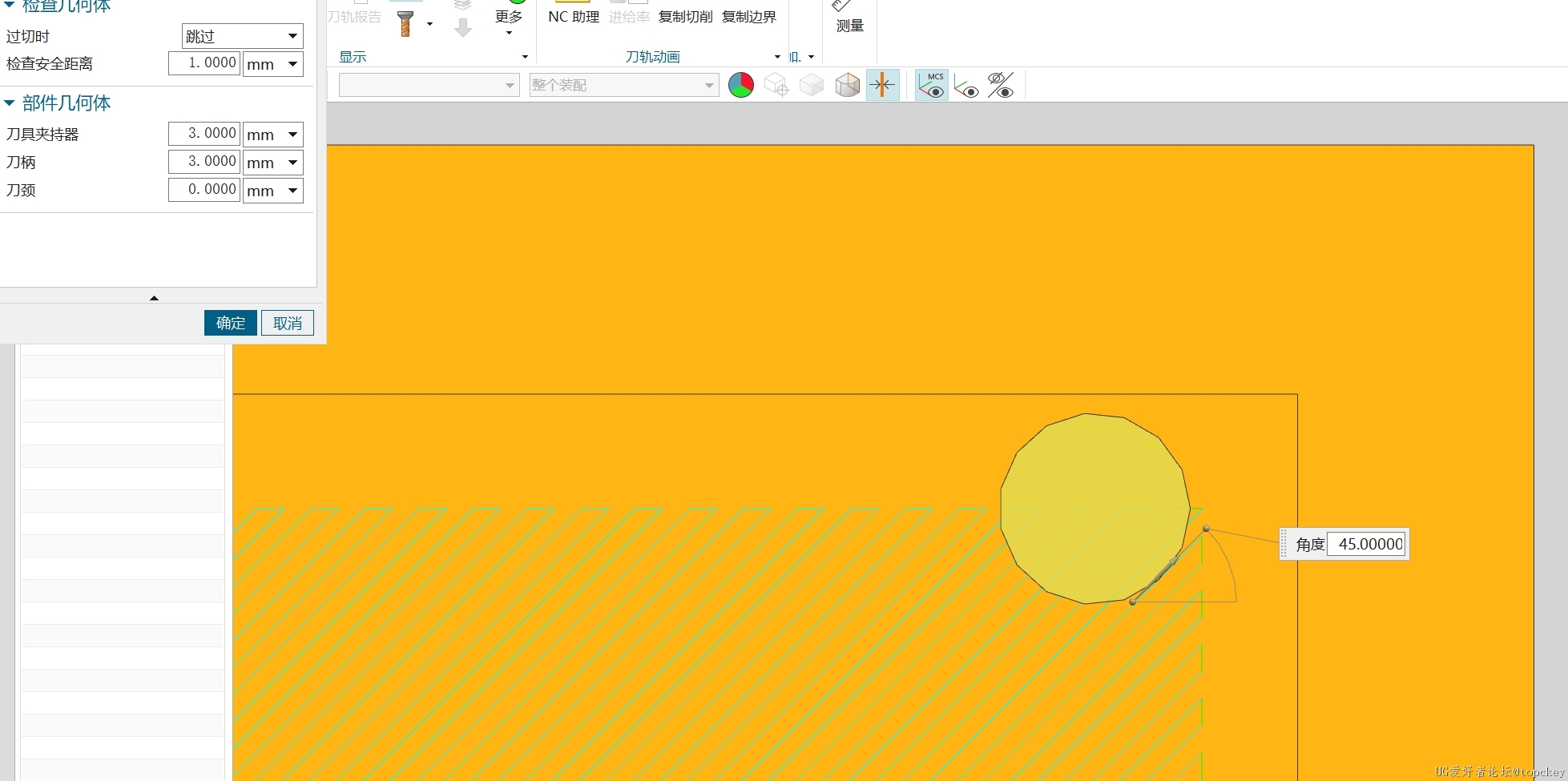Image resolution: width=1568 pixels, height=781 pixels.
Task: Edit the 角度 45.00000 input field
Action: pos(1366,544)
